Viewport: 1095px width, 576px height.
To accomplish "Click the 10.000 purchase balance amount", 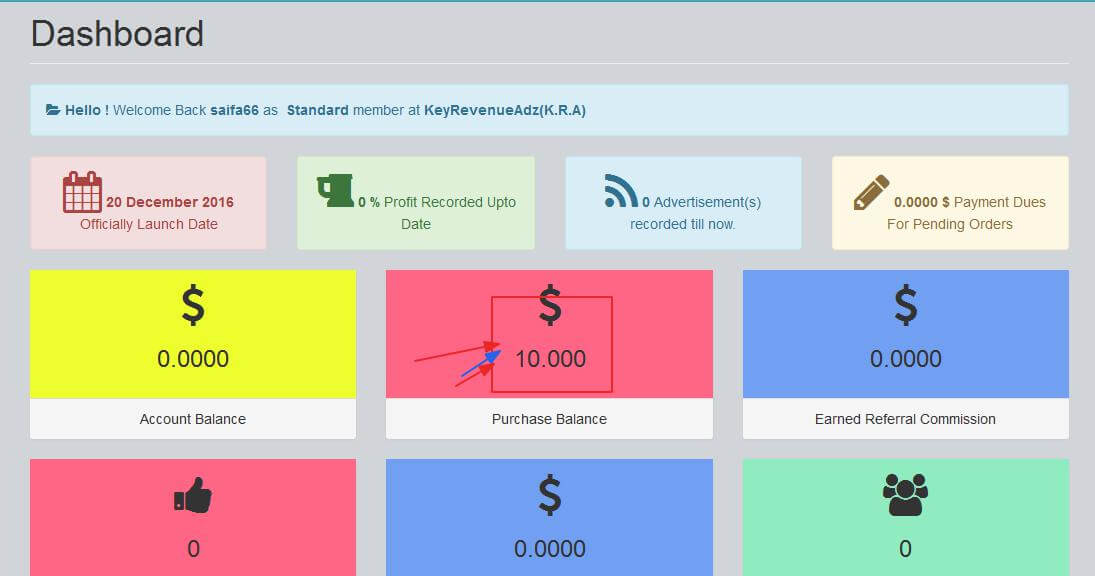I will tap(550, 359).
